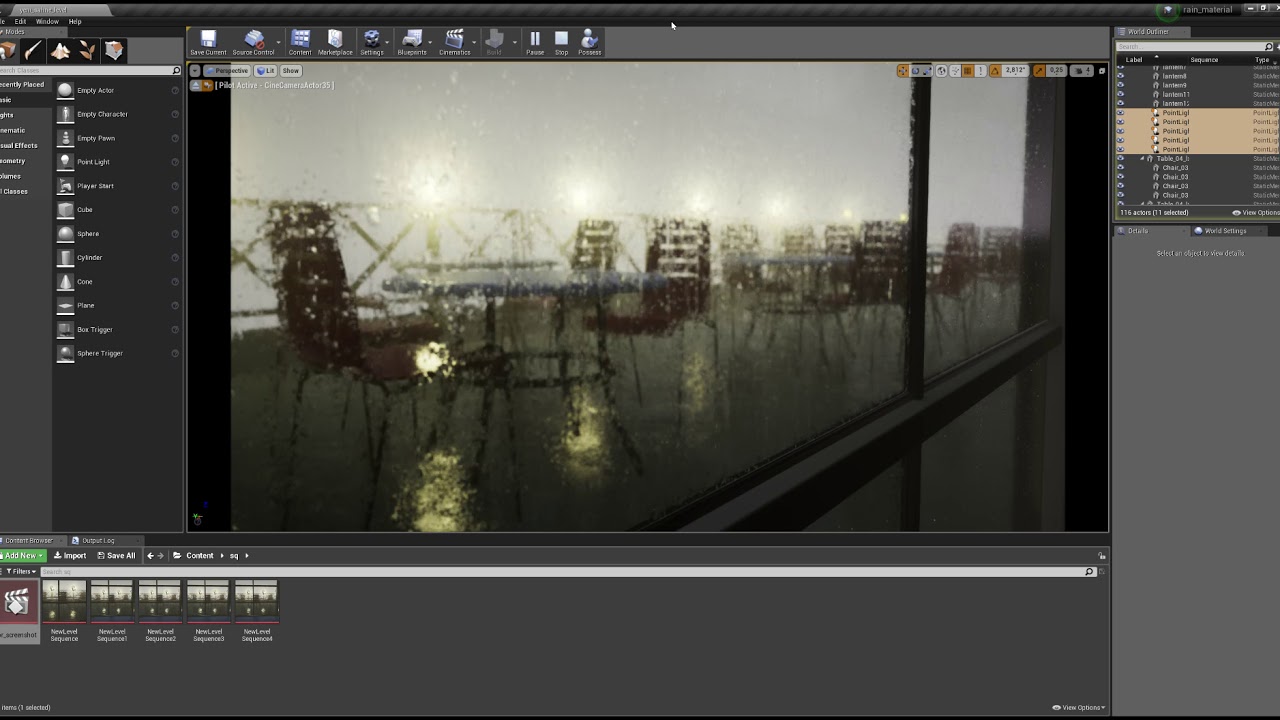Screen dimensions: 1280x720
Task: Select the Landscape mode icon
Action: pyautogui.click(x=60, y=50)
